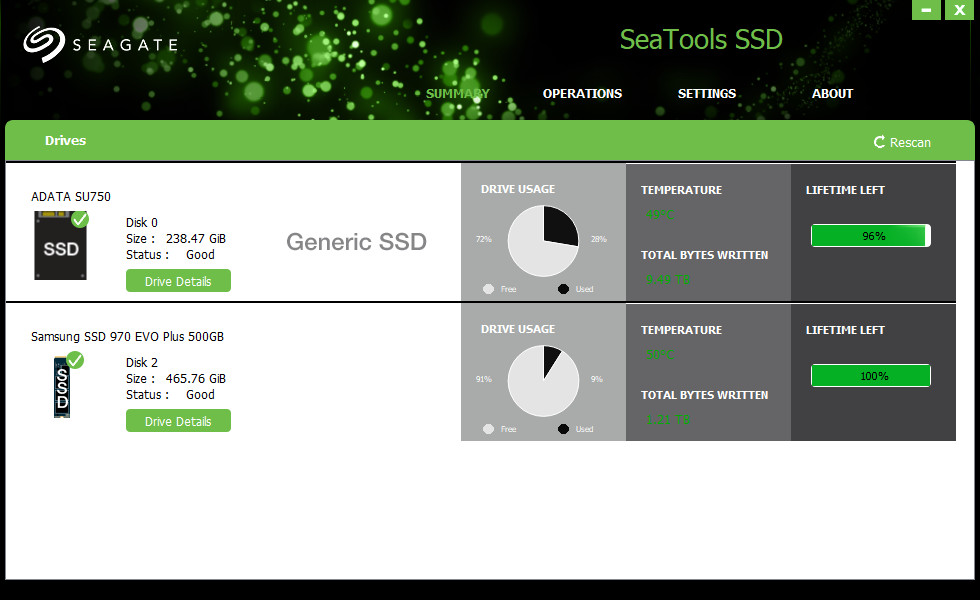Image resolution: width=980 pixels, height=600 pixels.
Task: Click the 238.47 GiB size value
Action: click(196, 239)
